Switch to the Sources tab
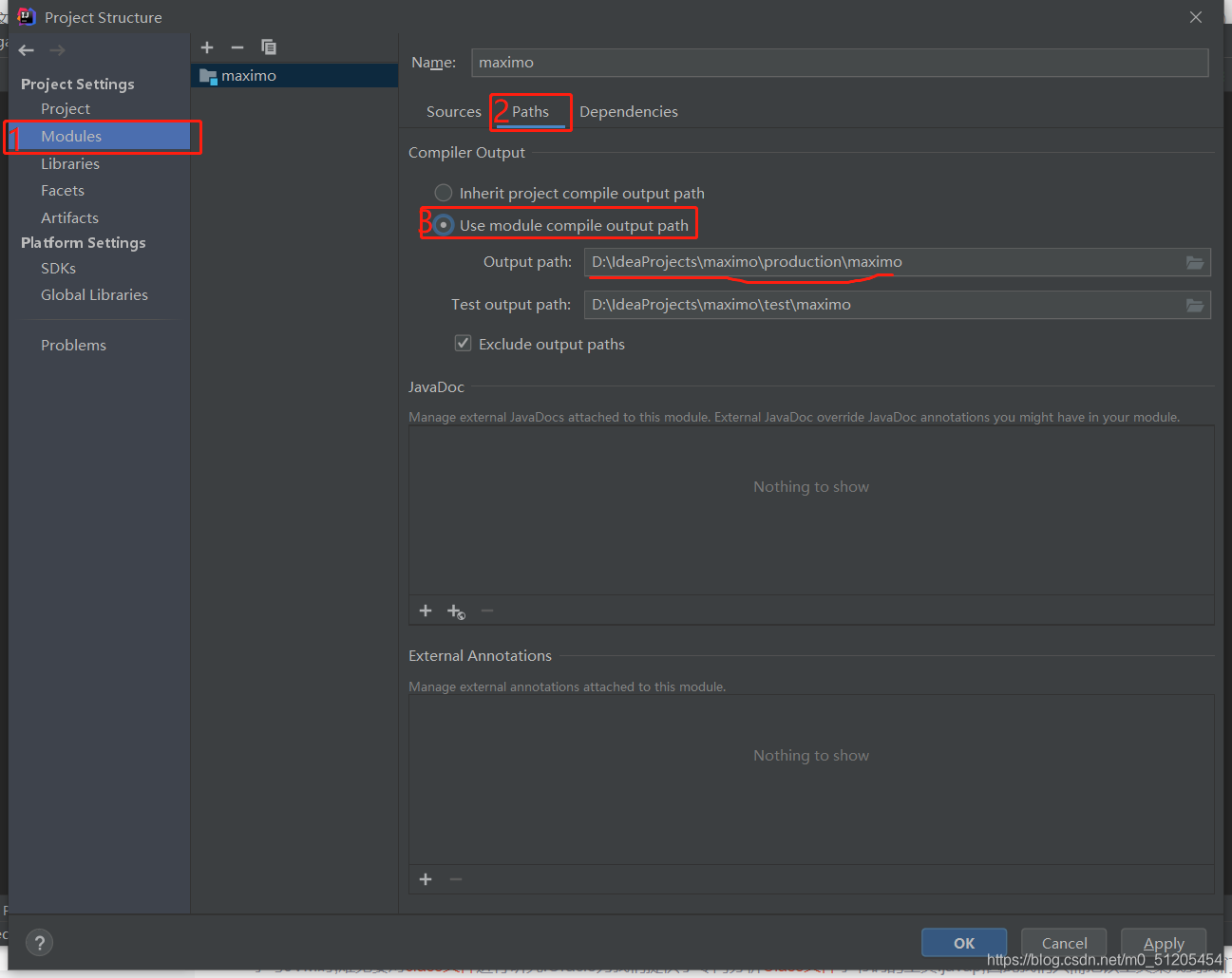The image size is (1232, 978). (454, 112)
